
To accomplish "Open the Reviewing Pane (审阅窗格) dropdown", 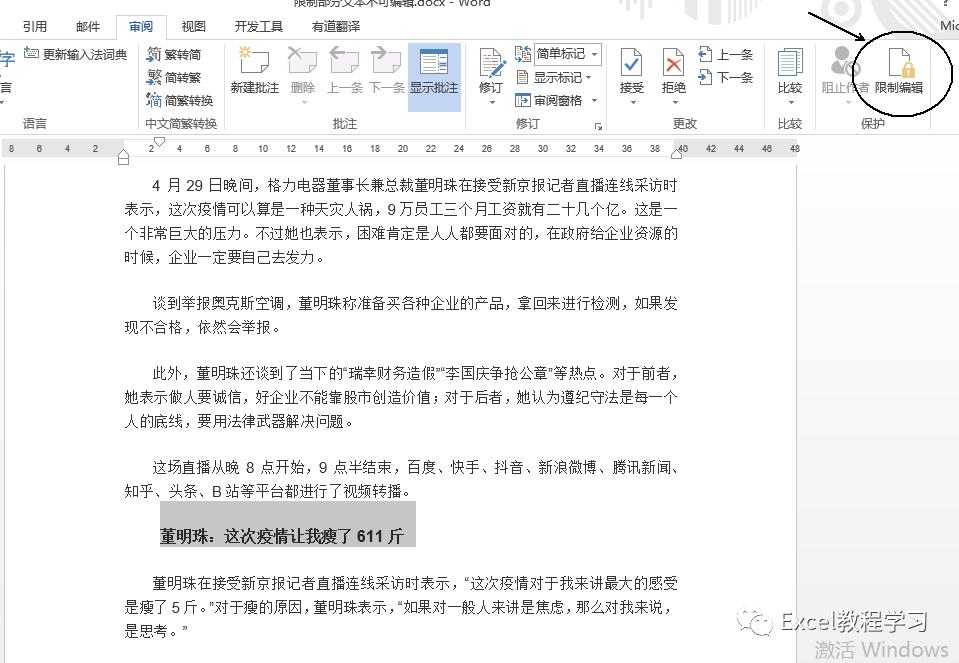I will (x=560, y=100).
